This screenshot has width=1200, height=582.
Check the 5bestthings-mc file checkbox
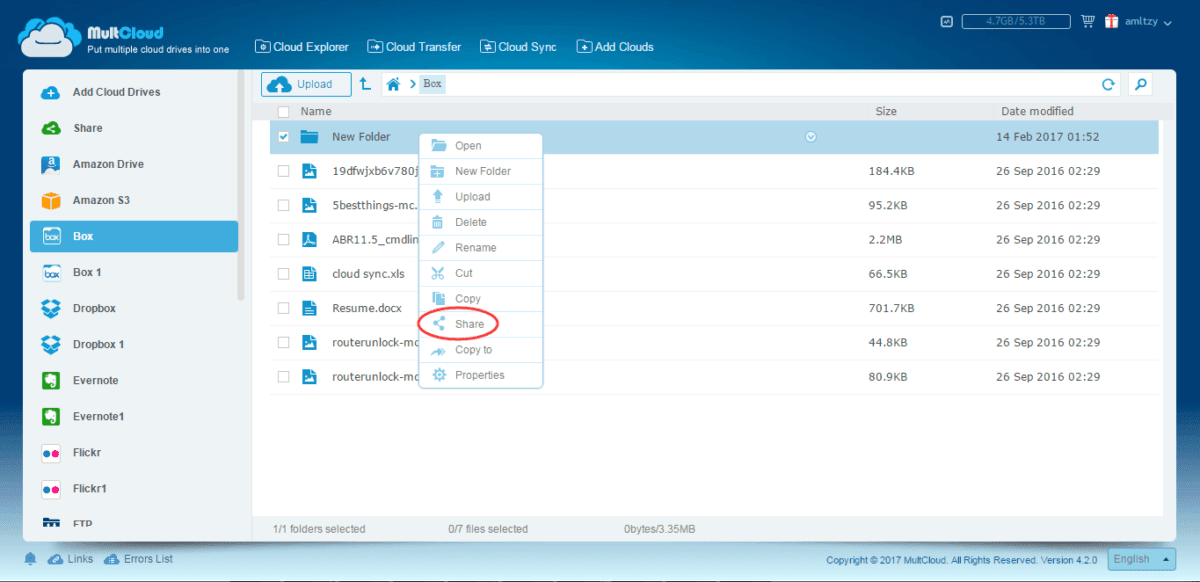pyautogui.click(x=283, y=205)
